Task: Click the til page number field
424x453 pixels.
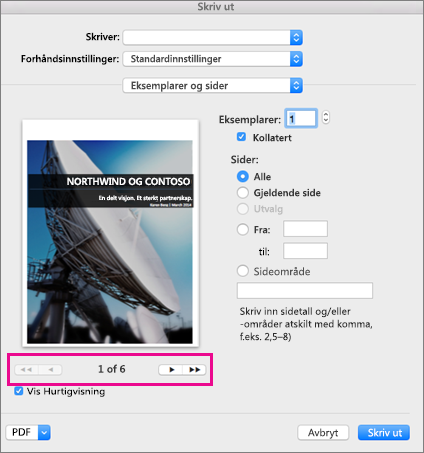Action: (305, 251)
